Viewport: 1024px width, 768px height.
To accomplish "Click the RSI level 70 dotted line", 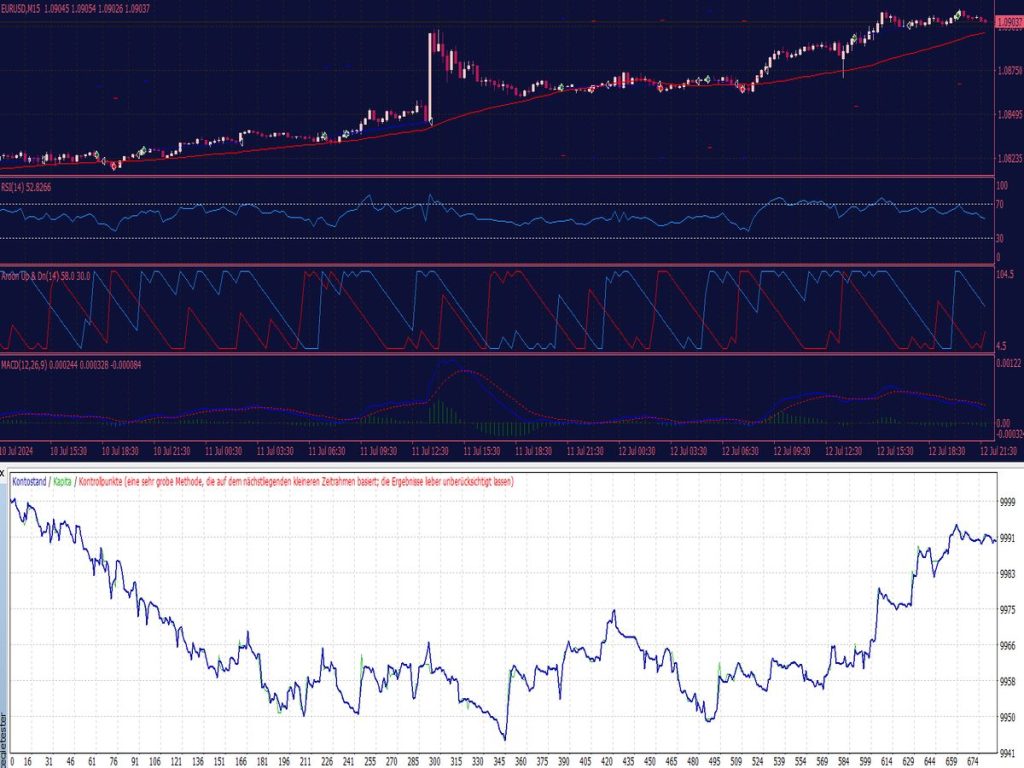I will click(500, 202).
